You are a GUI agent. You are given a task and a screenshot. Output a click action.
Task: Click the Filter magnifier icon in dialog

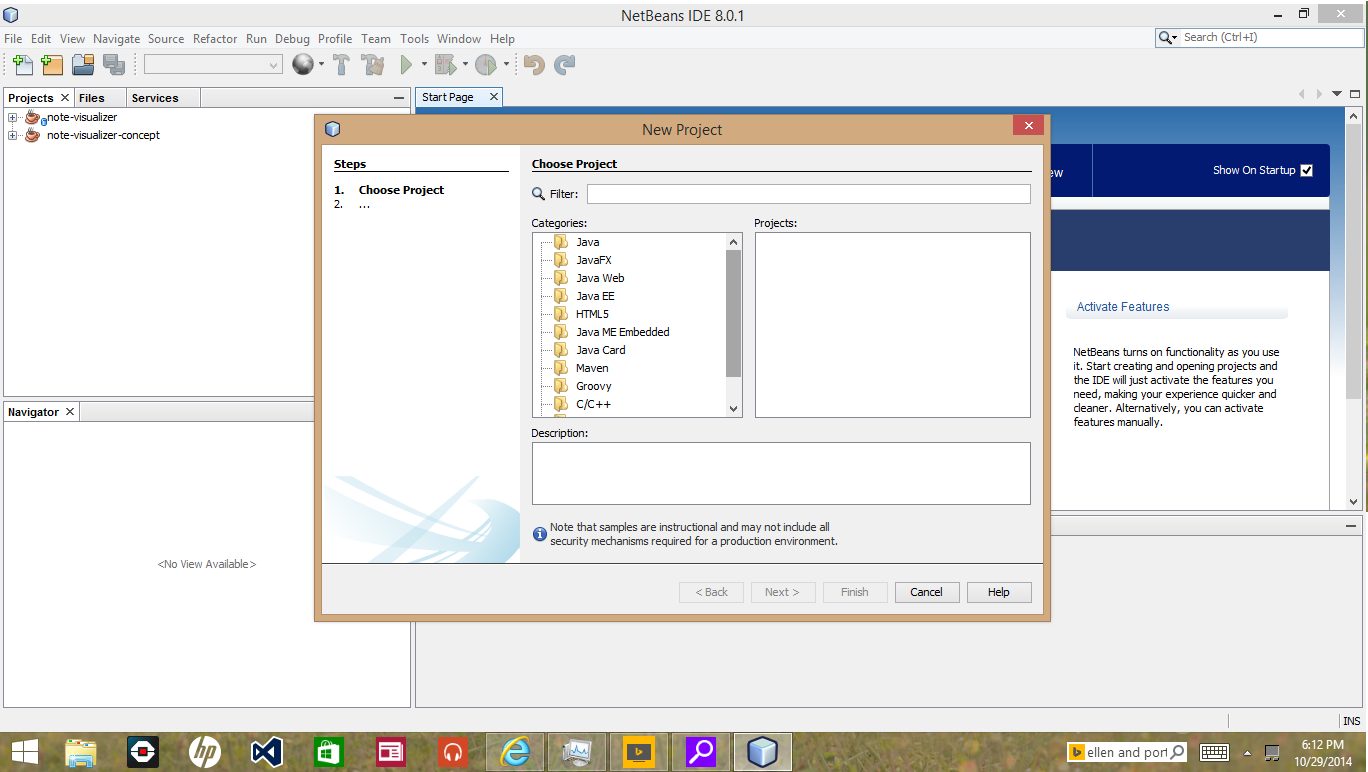pos(539,194)
